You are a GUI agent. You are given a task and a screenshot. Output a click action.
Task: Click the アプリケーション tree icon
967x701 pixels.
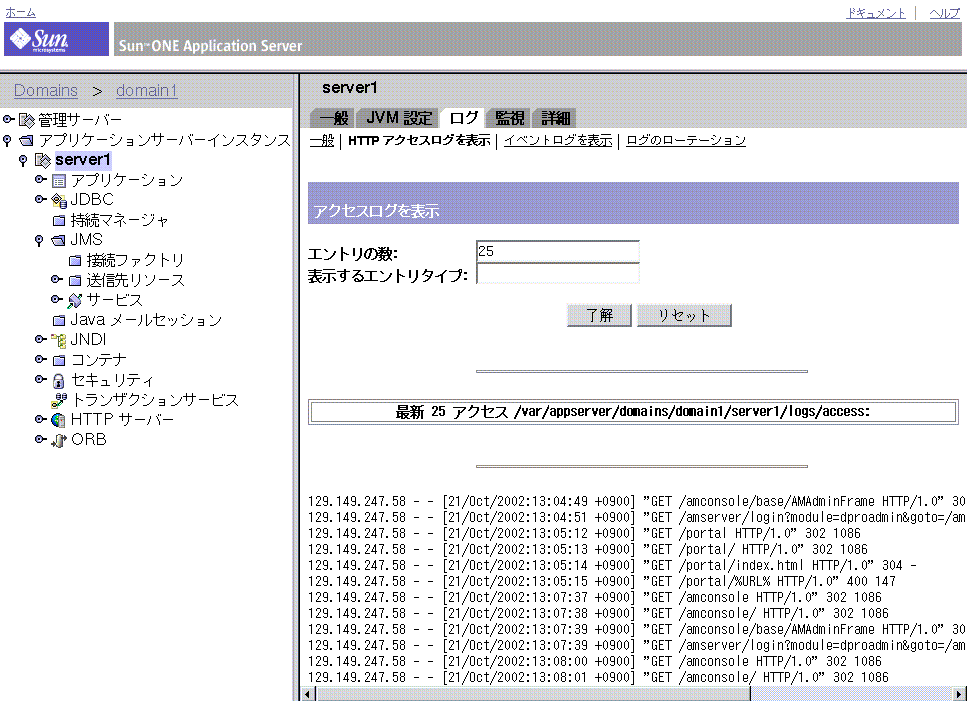tap(59, 181)
